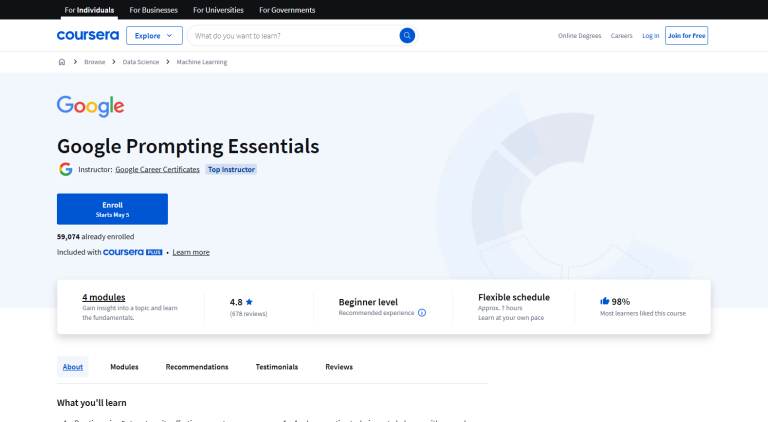Switch to For Businesses tab
The width and height of the screenshot is (768, 422).
[153, 10]
